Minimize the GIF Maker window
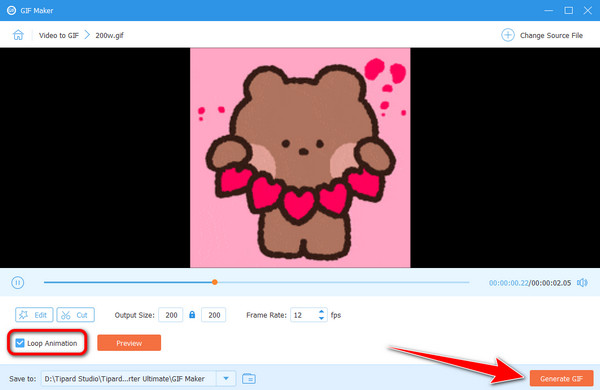Image resolution: width=600 pixels, height=390 pixels. click(549, 10)
